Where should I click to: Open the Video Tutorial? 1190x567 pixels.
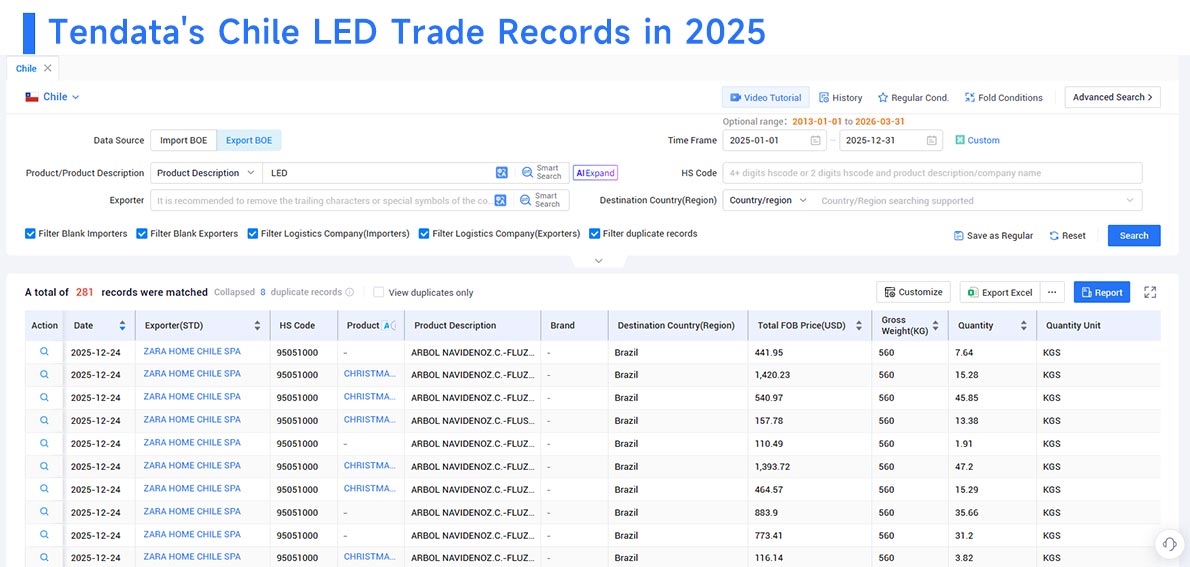[x=766, y=97]
